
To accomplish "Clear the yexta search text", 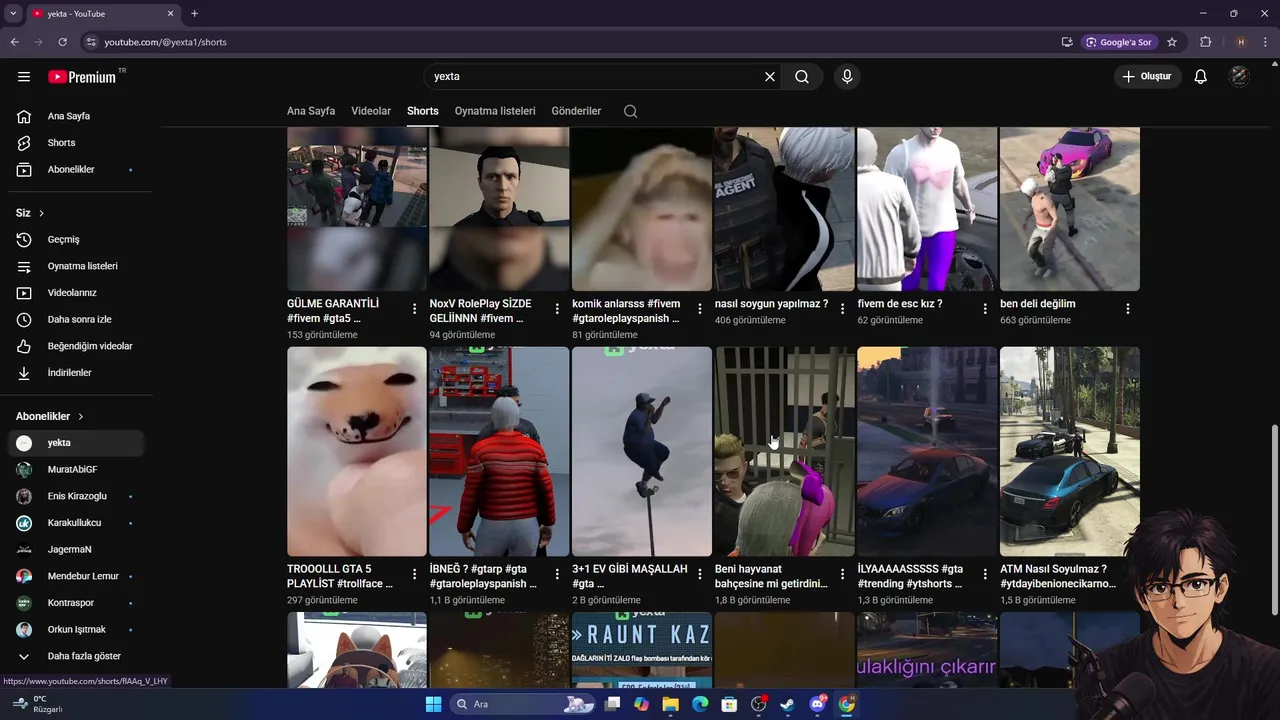I will [x=770, y=76].
